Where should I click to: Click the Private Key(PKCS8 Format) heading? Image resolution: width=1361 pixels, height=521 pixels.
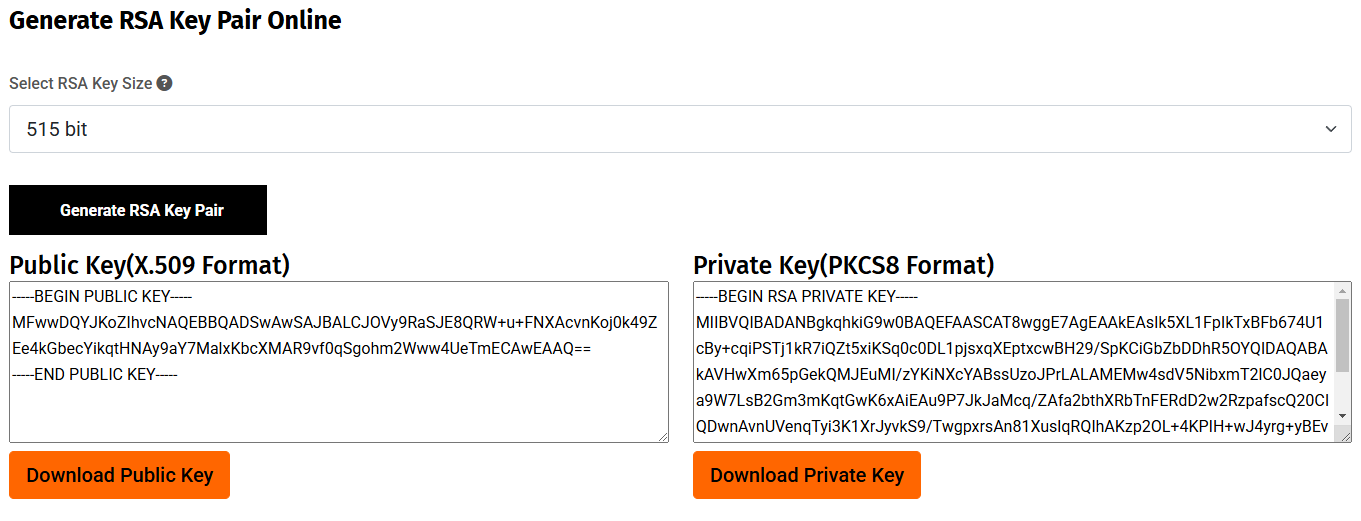point(843,265)
